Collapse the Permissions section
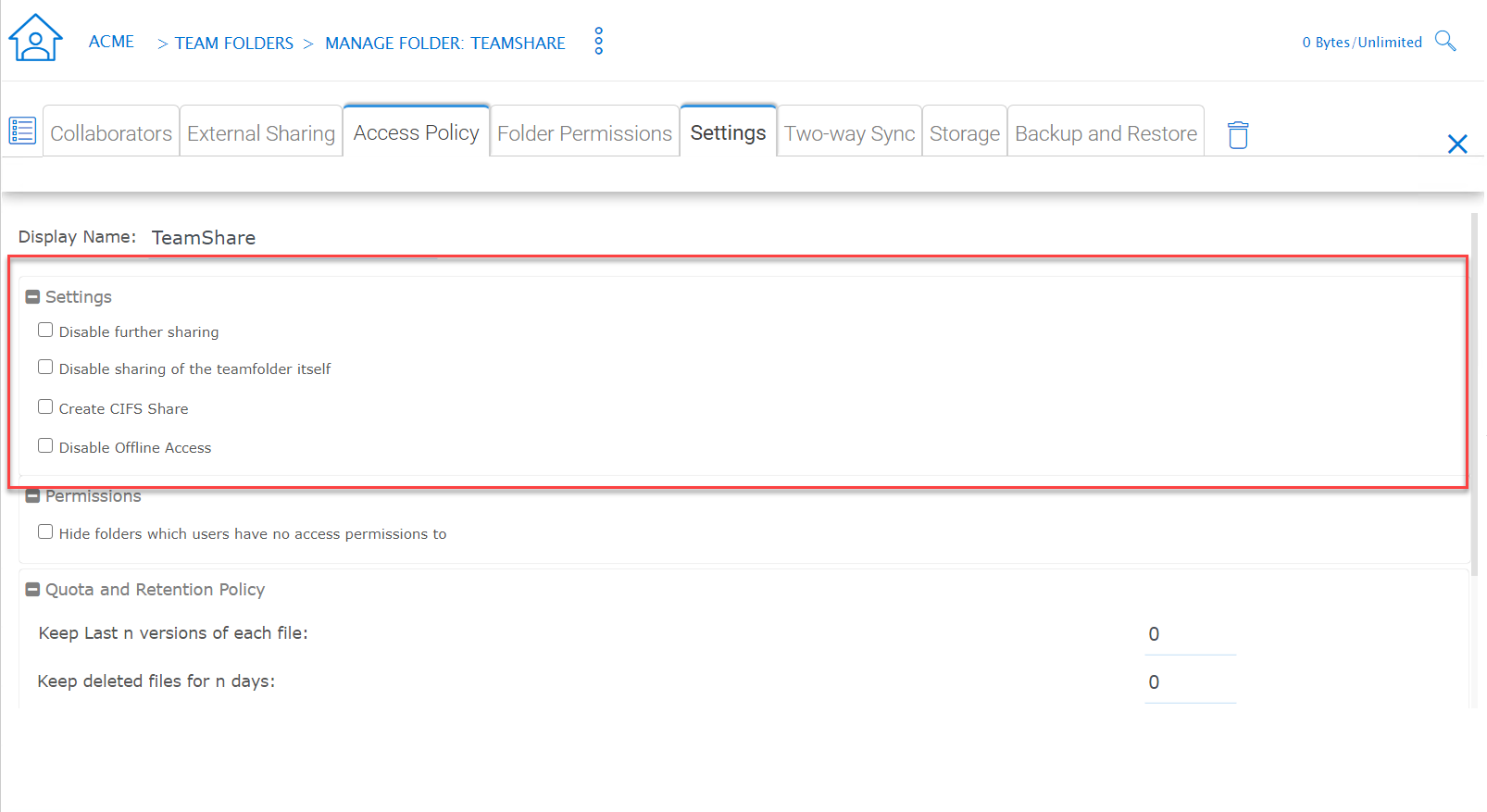The width and height of the screenshot is (1487, 812). [32, 496]
